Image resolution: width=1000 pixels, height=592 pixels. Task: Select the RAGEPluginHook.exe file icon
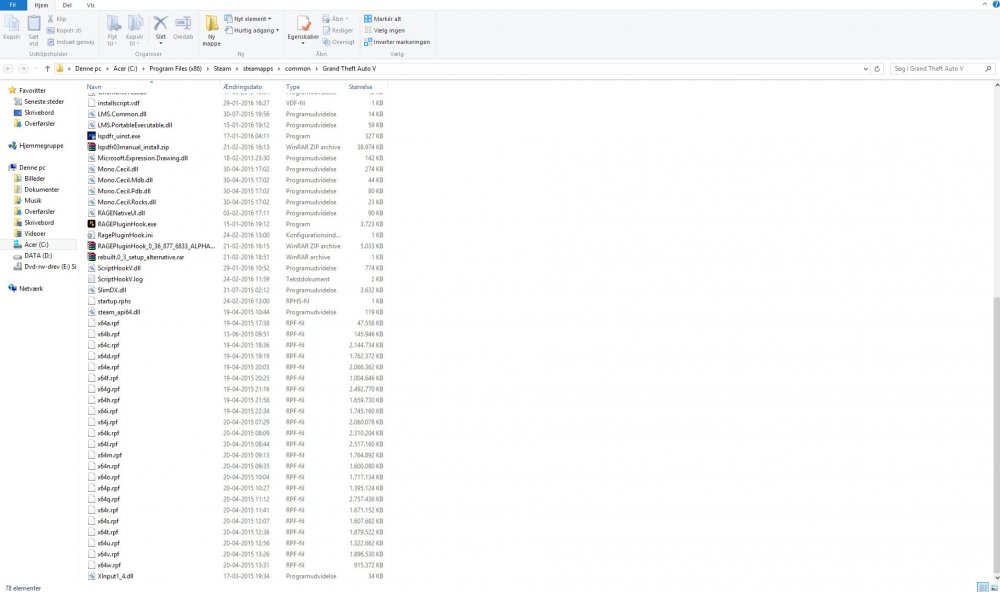[92, 224]
